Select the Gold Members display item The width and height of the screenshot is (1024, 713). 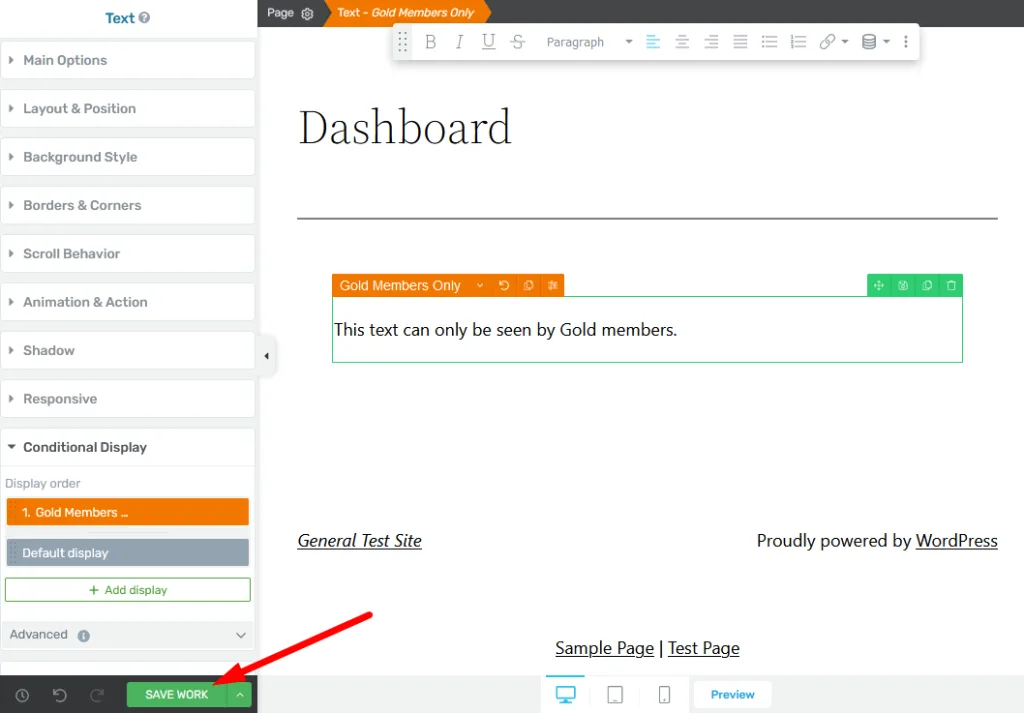128,512
